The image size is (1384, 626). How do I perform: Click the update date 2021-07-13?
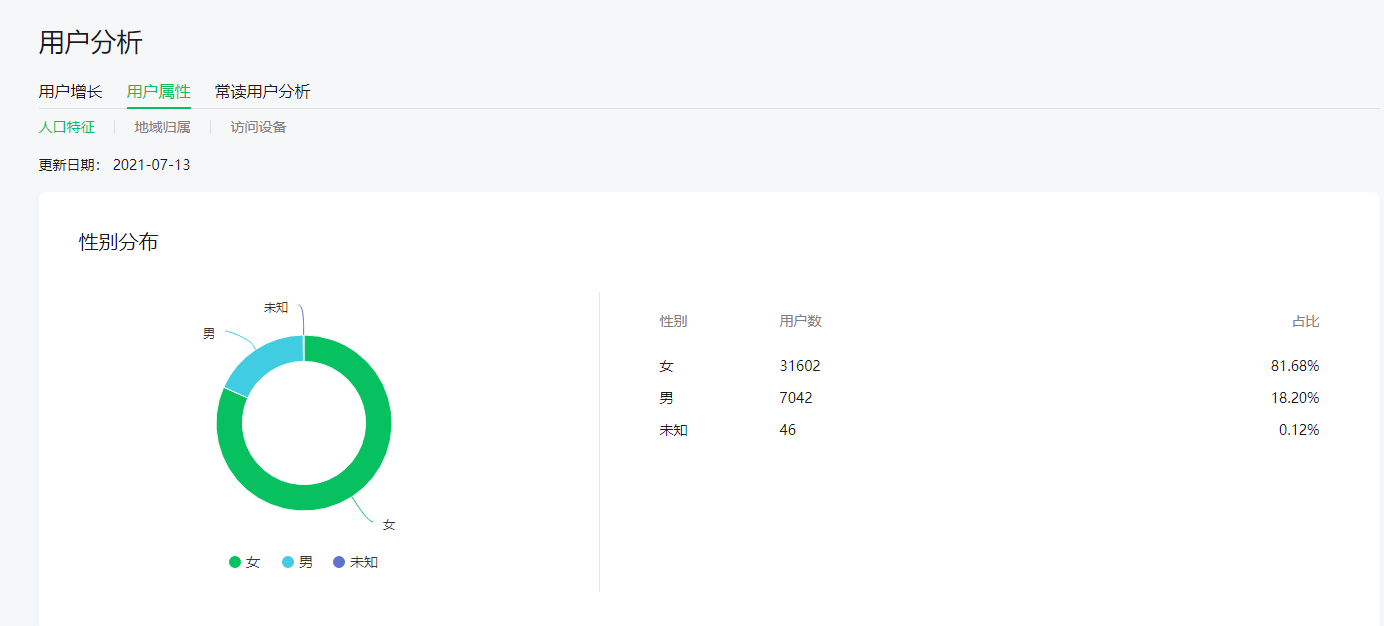point(152,165)
